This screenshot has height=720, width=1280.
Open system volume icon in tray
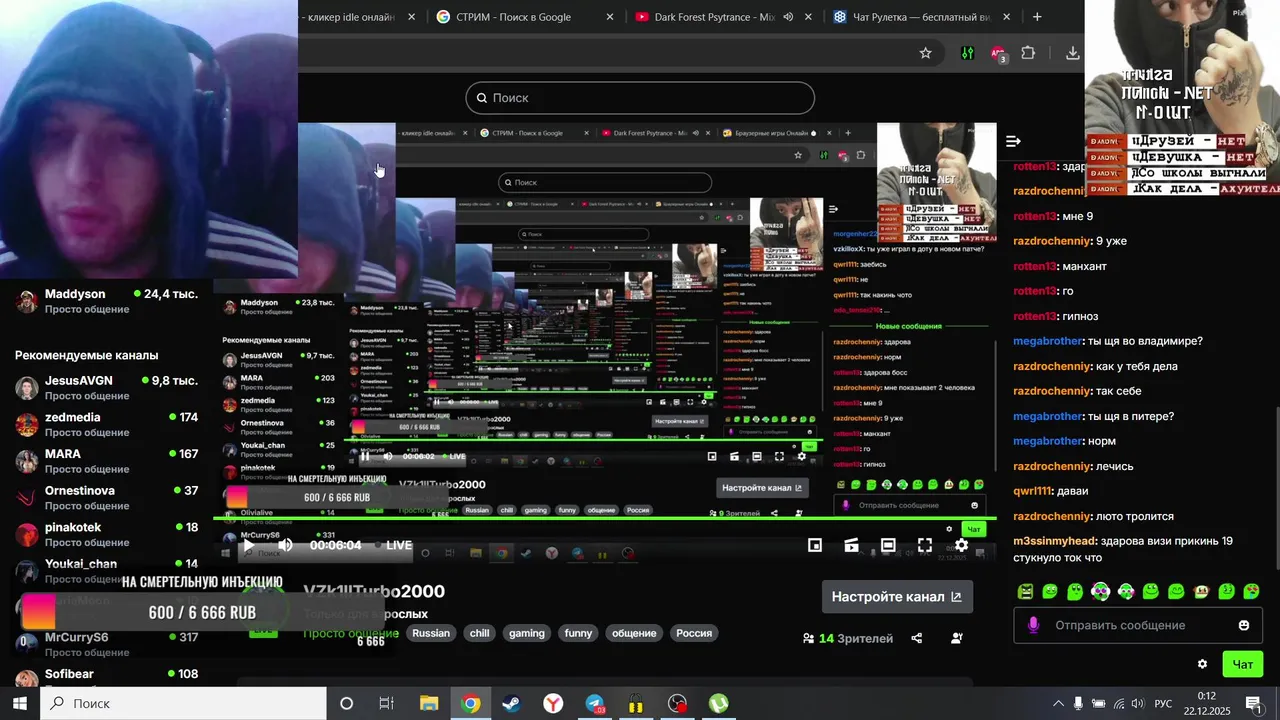1137,703
